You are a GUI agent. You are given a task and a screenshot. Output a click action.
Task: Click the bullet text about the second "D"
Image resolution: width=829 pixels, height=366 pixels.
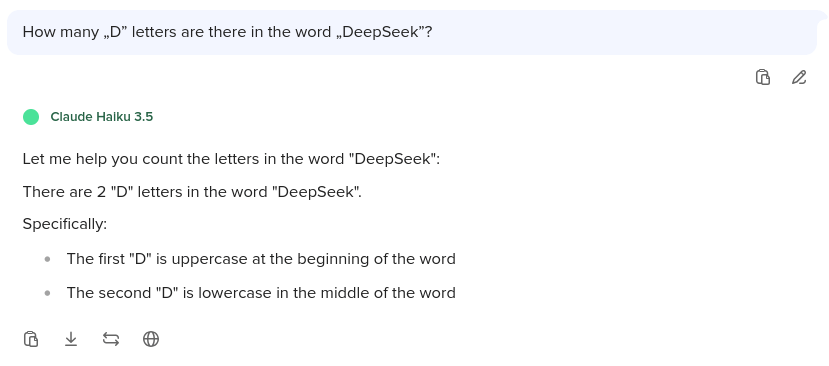[x=261, y=292]
